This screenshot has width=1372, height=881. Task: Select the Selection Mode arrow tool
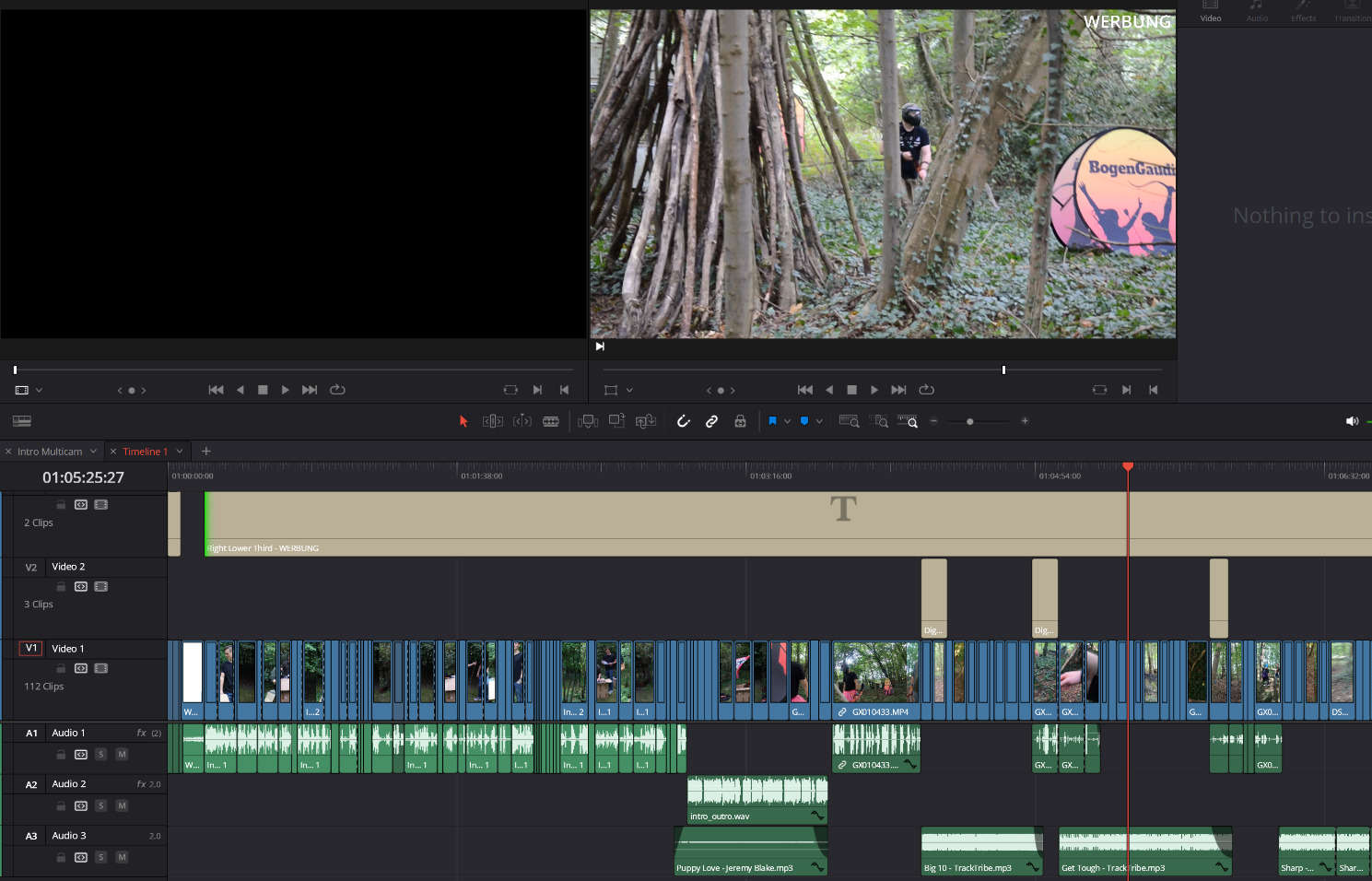[x=463, y=421]
